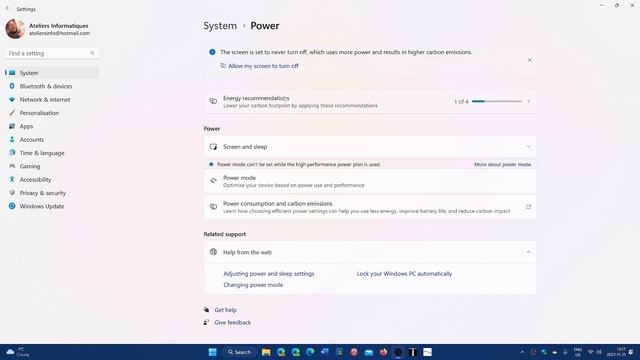Click the Help from the web globe icon
The width and height of the screenshot is (640, 360).
coord(213,252)
